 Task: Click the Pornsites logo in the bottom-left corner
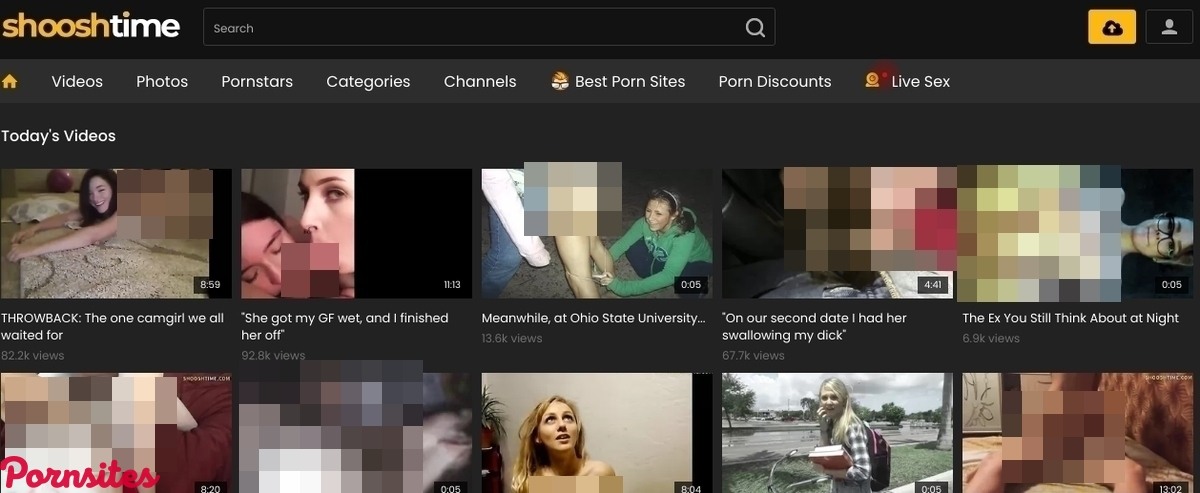tap(80, 474)
